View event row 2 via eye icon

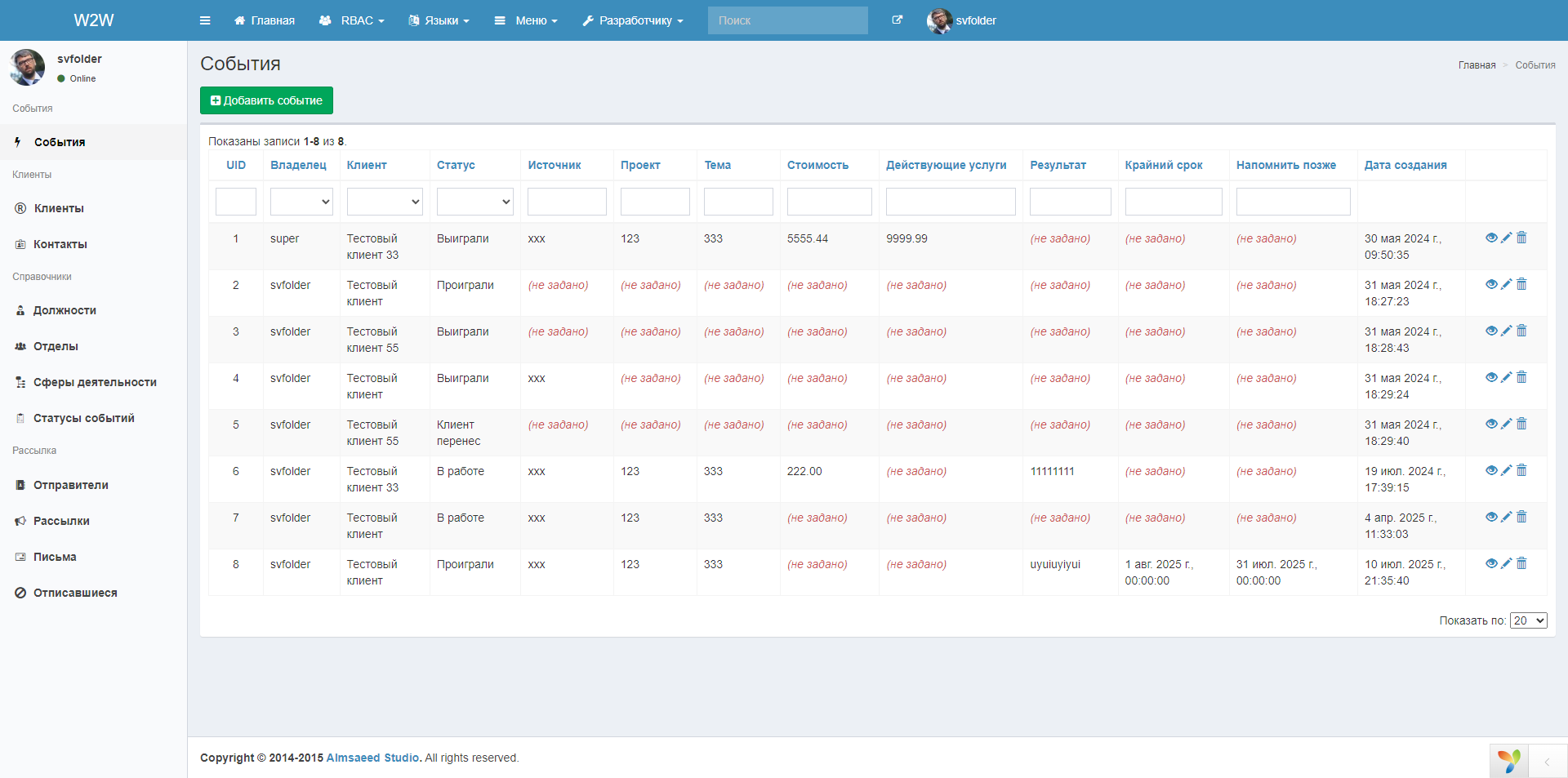[1491, 284]
